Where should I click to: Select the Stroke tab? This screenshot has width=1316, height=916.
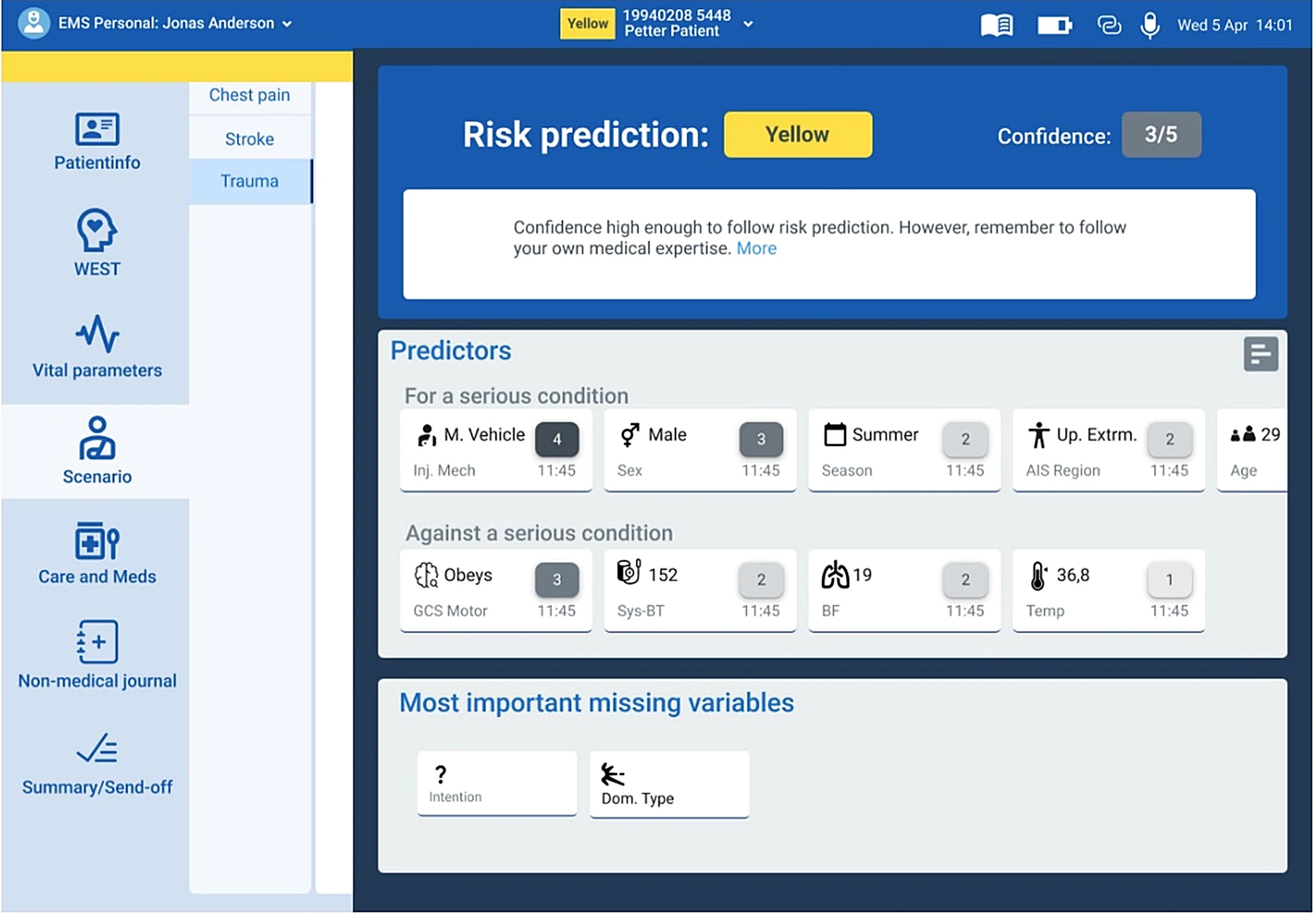[249, 139]
